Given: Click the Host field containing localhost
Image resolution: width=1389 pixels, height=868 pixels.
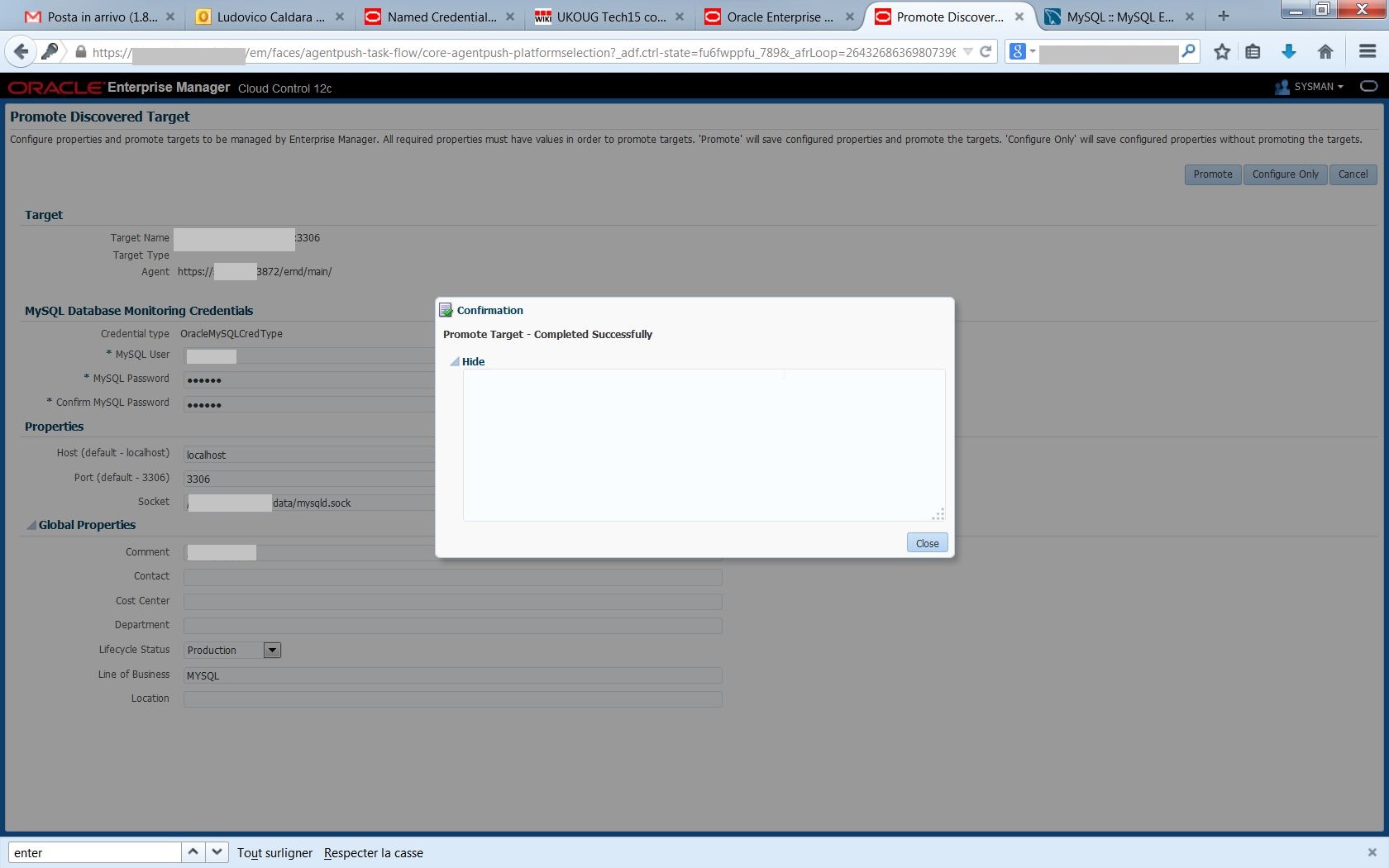Looking at the screenshot, I should click(309, 455).
